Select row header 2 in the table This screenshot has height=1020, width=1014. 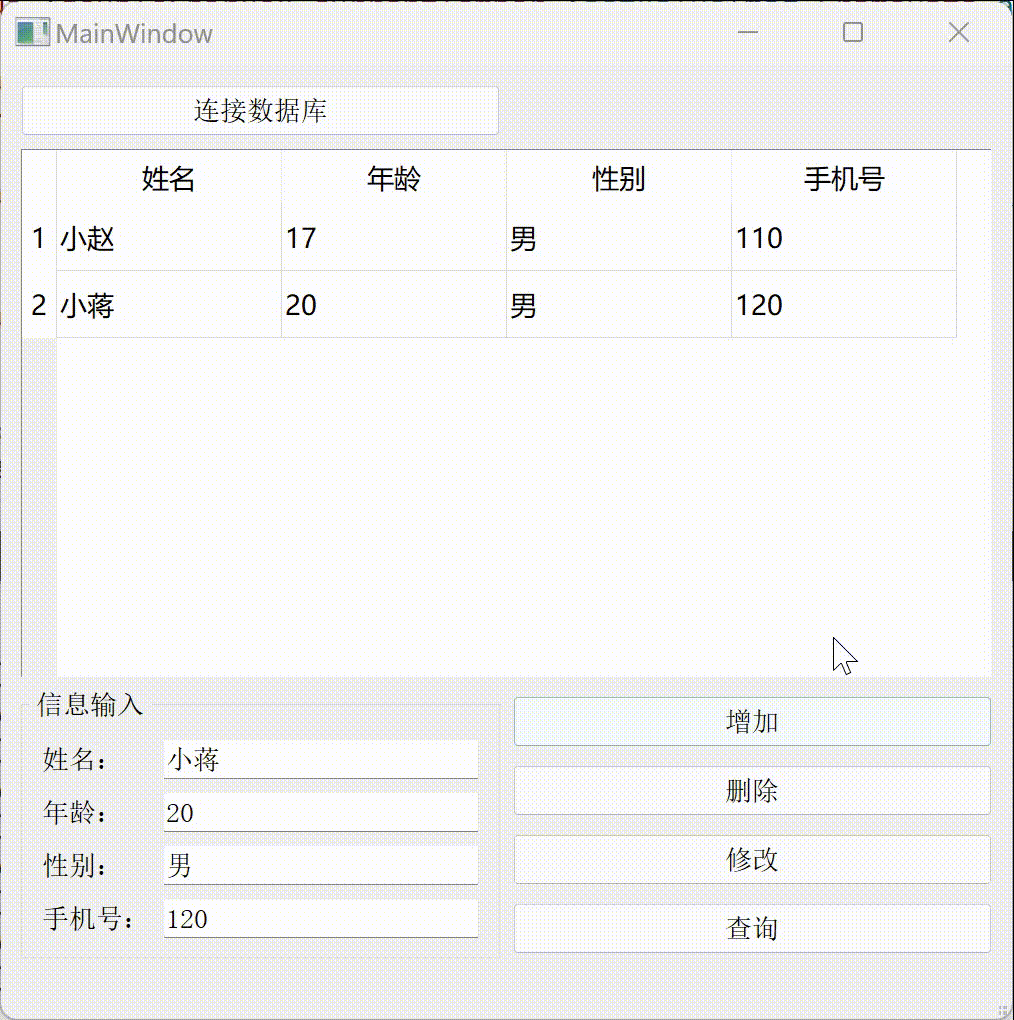(x=39, y=304)
